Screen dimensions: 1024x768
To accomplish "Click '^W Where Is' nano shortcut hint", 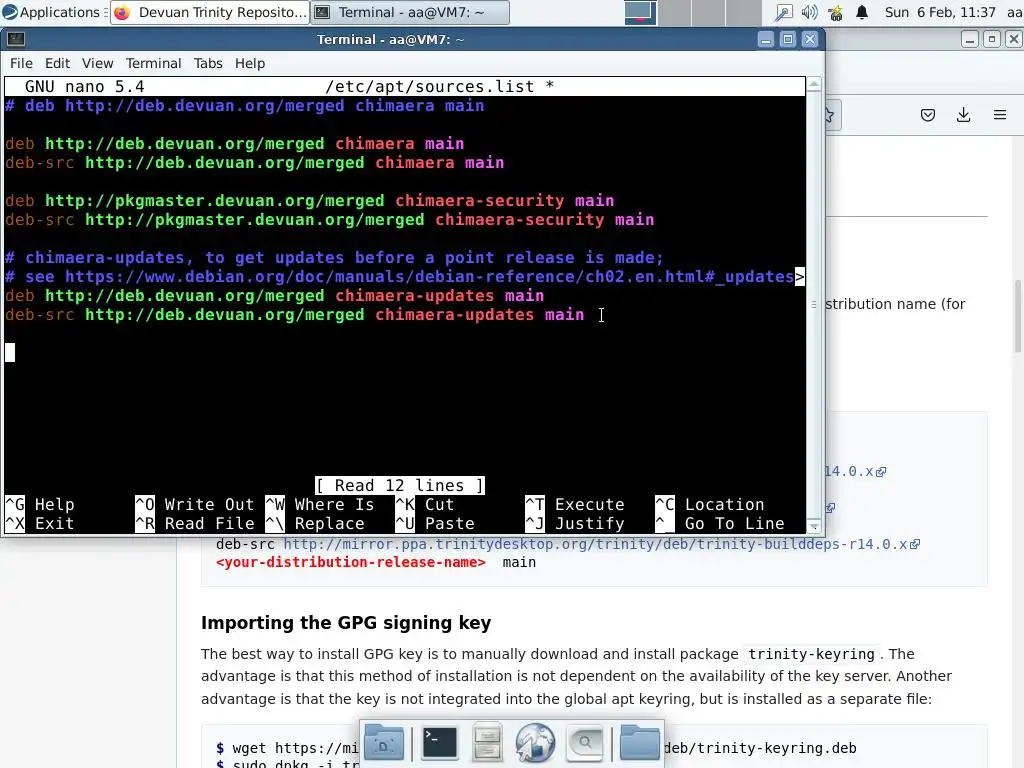I will (x=320, y=505).
